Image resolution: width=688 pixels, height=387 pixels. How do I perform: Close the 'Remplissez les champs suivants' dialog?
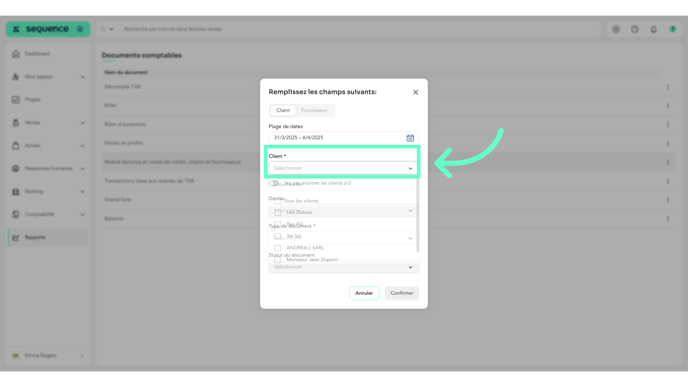tap(416, 92)
